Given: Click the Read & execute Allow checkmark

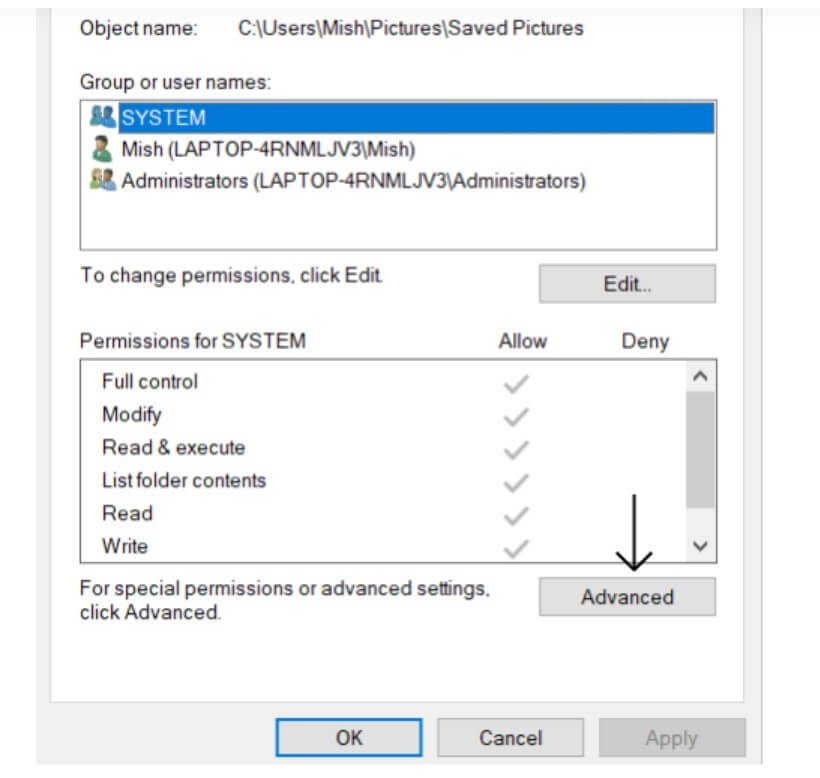Looking at the screenshot, I should point(516,449).
